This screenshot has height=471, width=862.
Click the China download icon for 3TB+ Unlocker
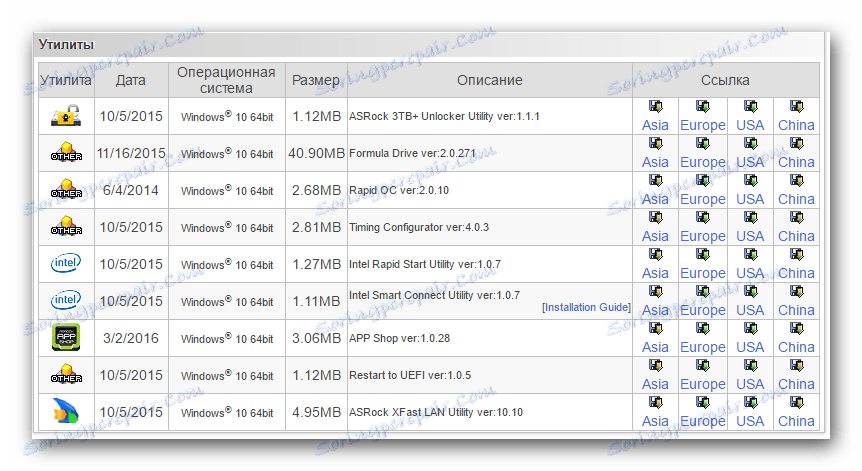(797, 107)
